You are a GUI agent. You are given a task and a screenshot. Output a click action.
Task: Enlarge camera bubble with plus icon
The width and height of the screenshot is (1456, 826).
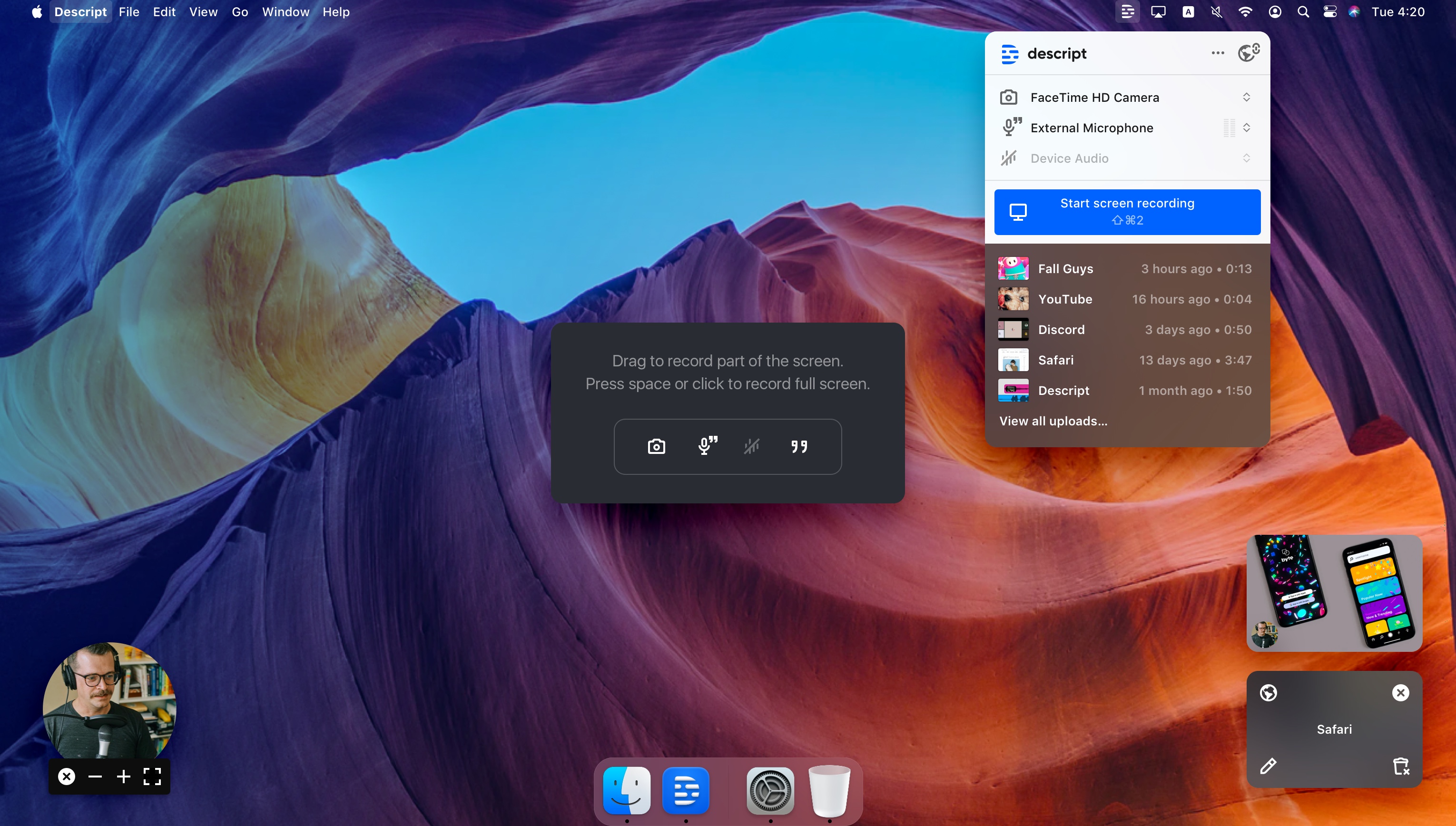(123, 776)
